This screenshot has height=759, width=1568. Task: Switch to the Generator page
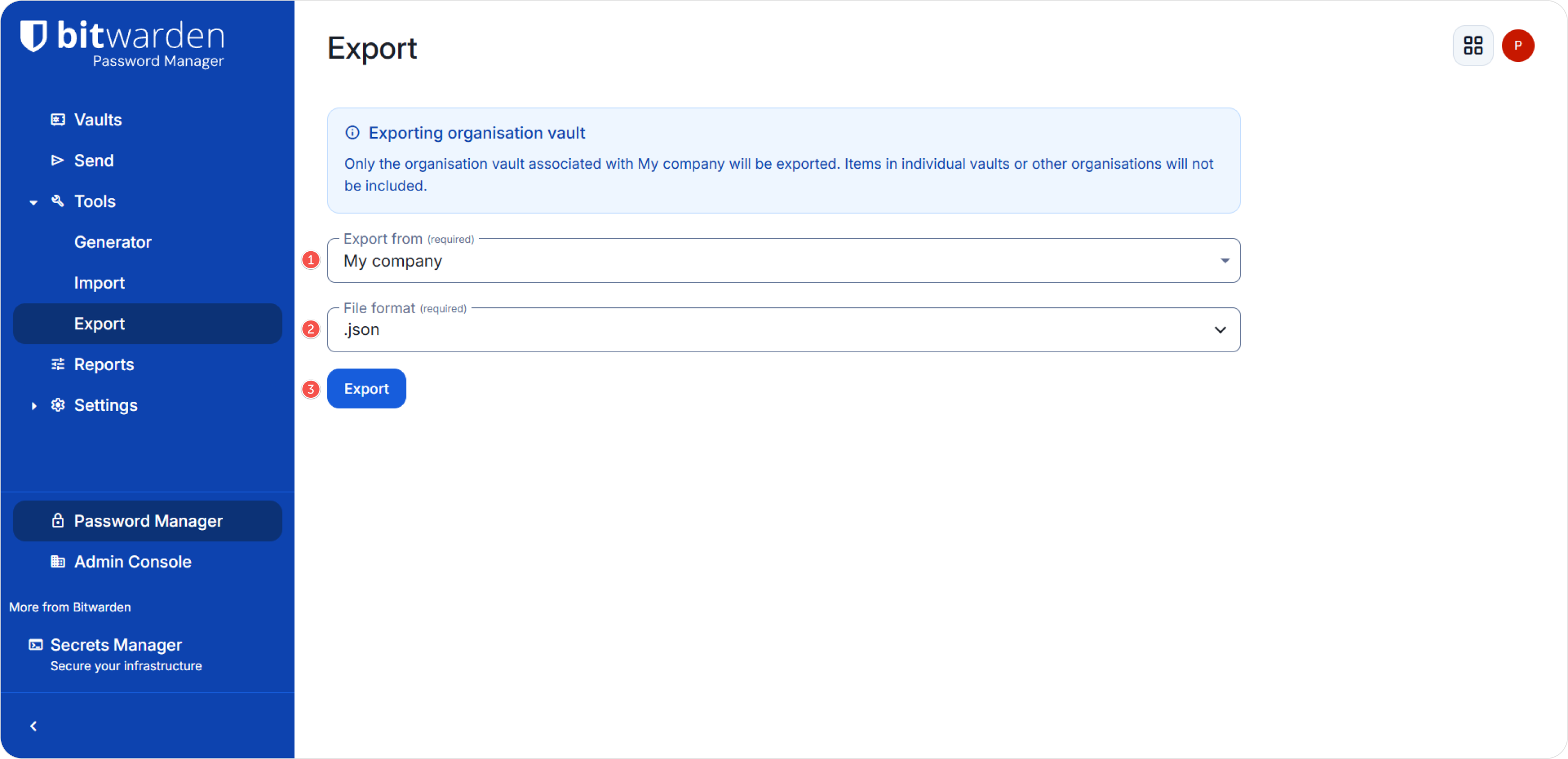pos(113,241)
